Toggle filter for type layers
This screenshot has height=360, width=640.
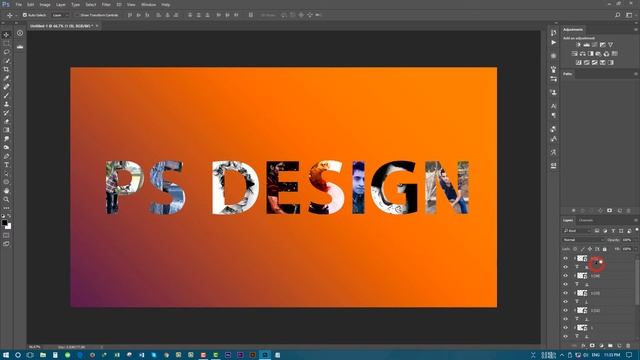[613, 231]
